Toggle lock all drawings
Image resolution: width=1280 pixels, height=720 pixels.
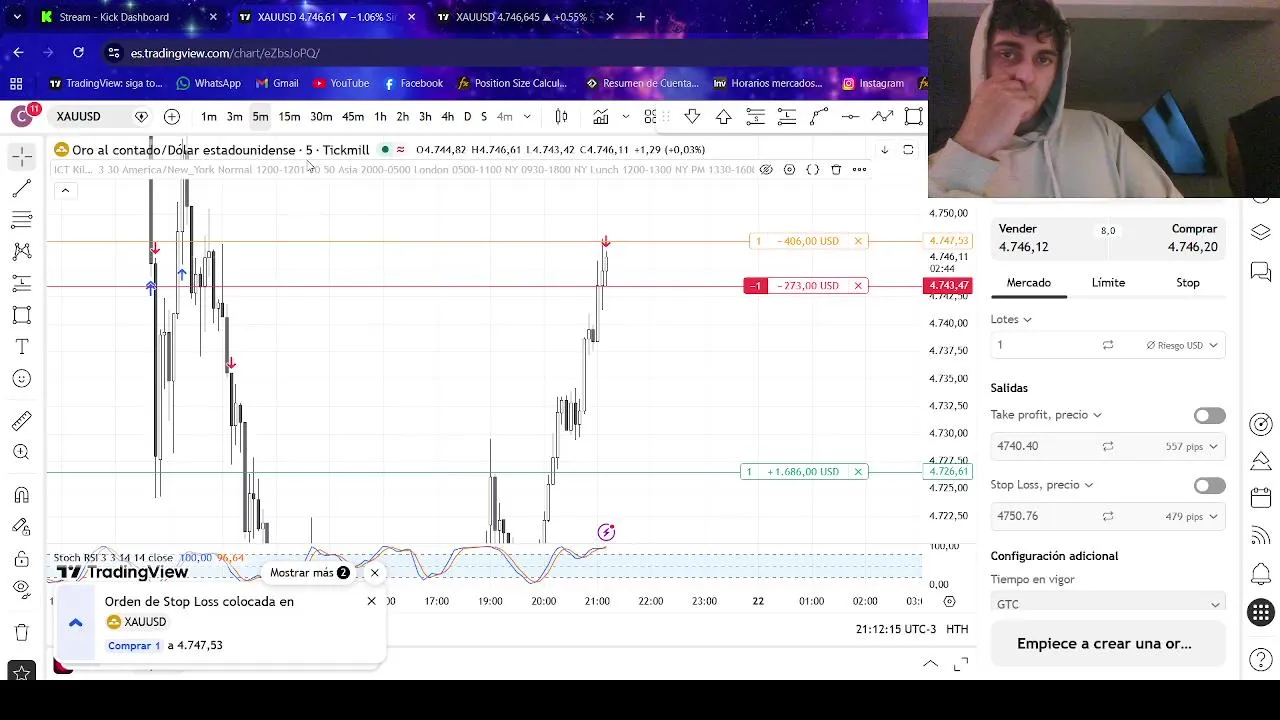pos(22,558)
